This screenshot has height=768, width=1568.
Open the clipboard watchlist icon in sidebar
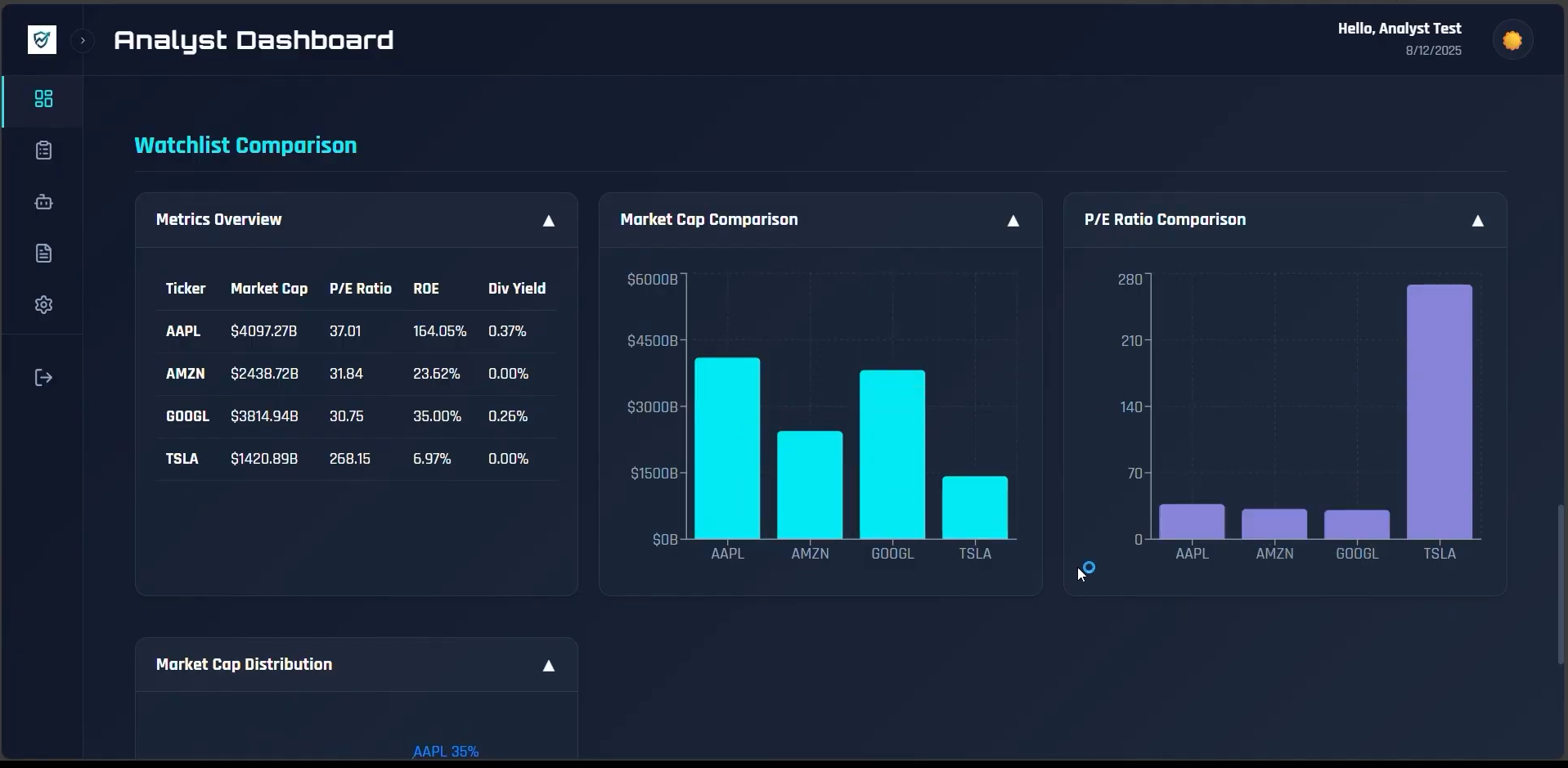pyautogui.click(x=43, y=150)
